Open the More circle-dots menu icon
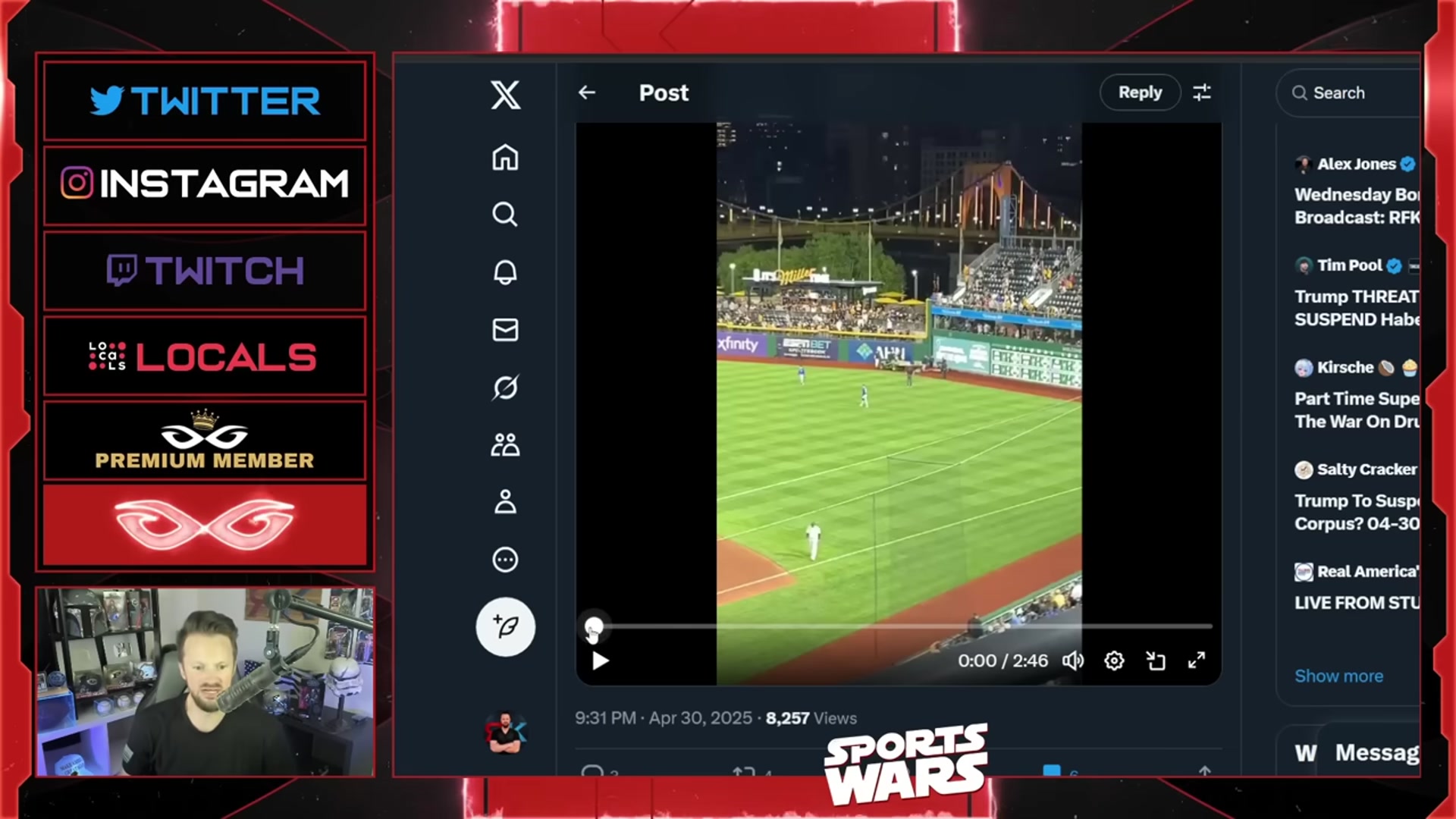 point(505,560)
